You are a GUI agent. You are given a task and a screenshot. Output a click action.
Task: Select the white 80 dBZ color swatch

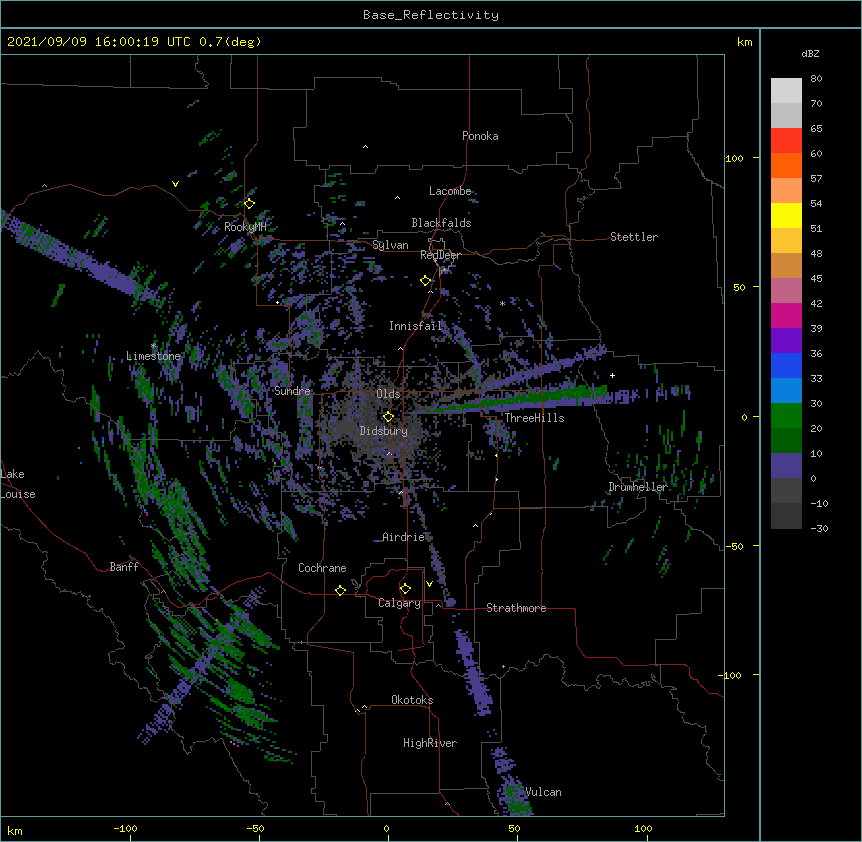(x=786, y=91)
